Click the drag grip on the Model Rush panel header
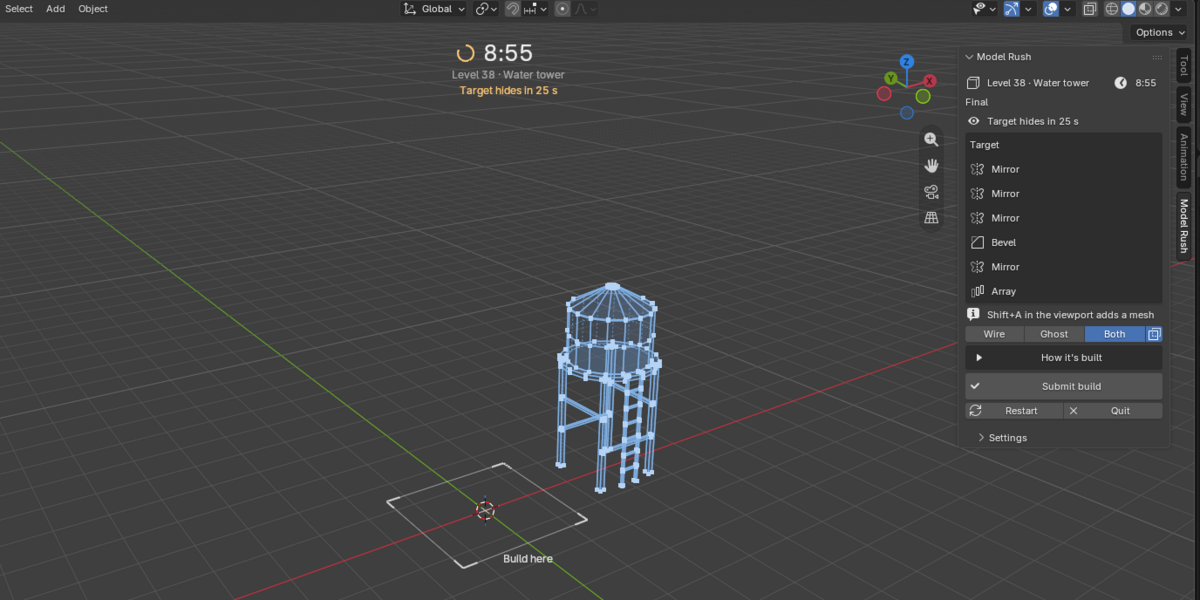The width and height of the screenshot is (1200, 600). (1157, 57)
